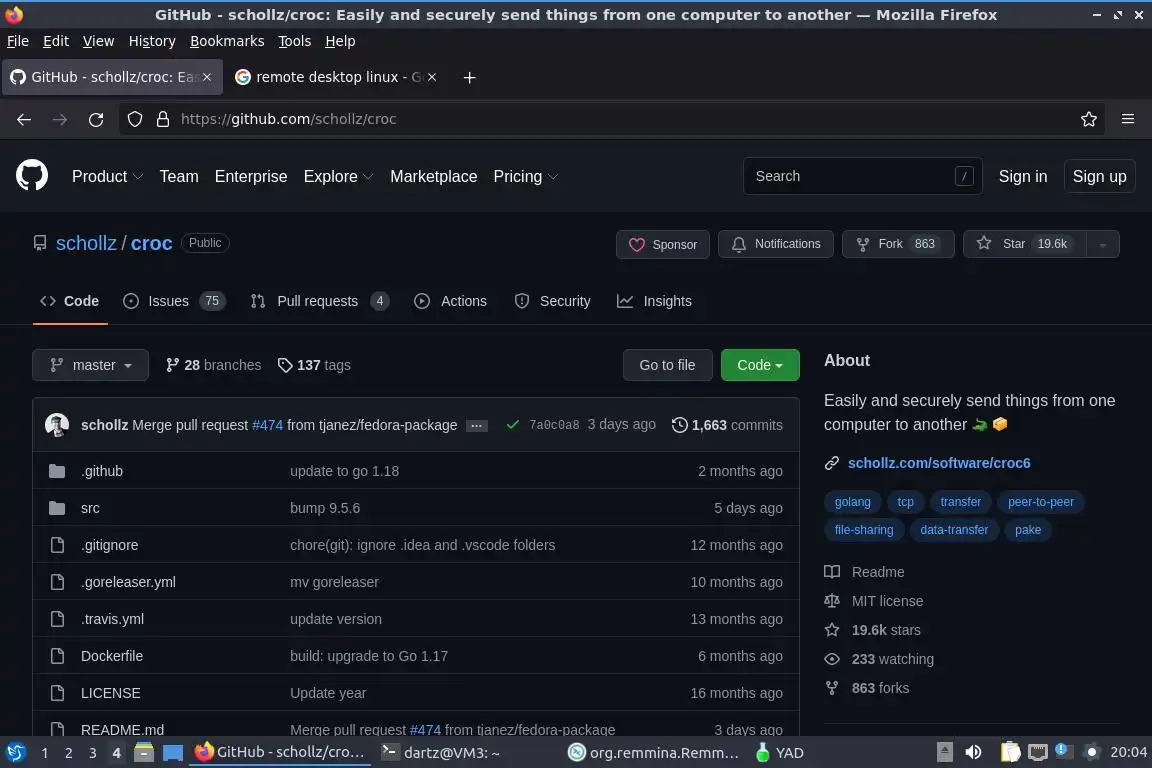1152x768 pixels.
Task: Switch to workspace 2 in taskbar
Action: click(68, 753)
